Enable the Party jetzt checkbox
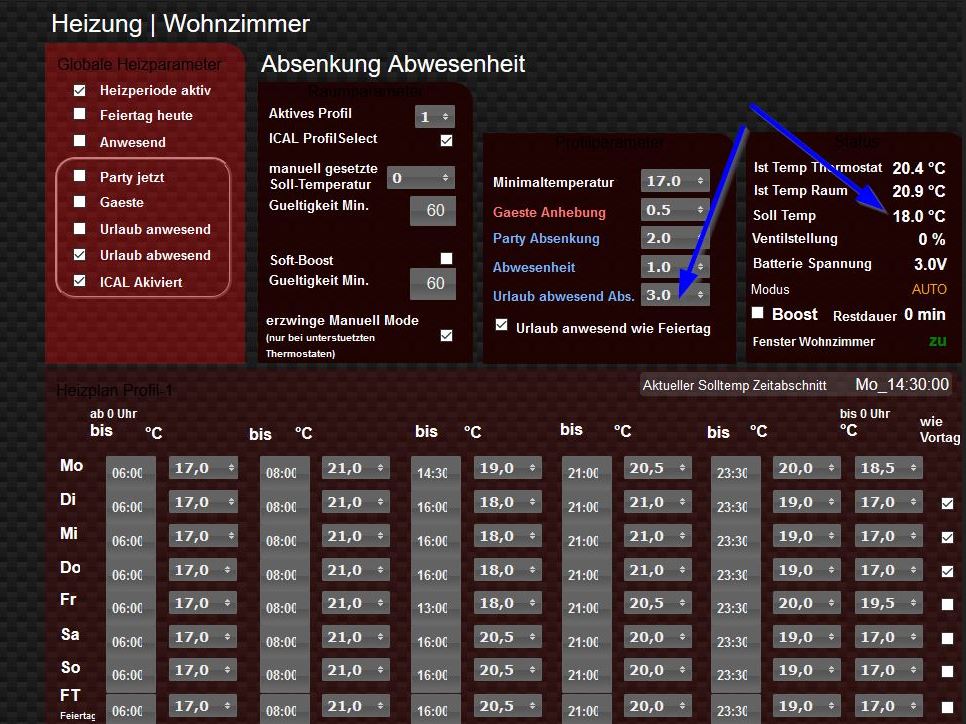The image size is (966, 724). click(x=79, y=176)
